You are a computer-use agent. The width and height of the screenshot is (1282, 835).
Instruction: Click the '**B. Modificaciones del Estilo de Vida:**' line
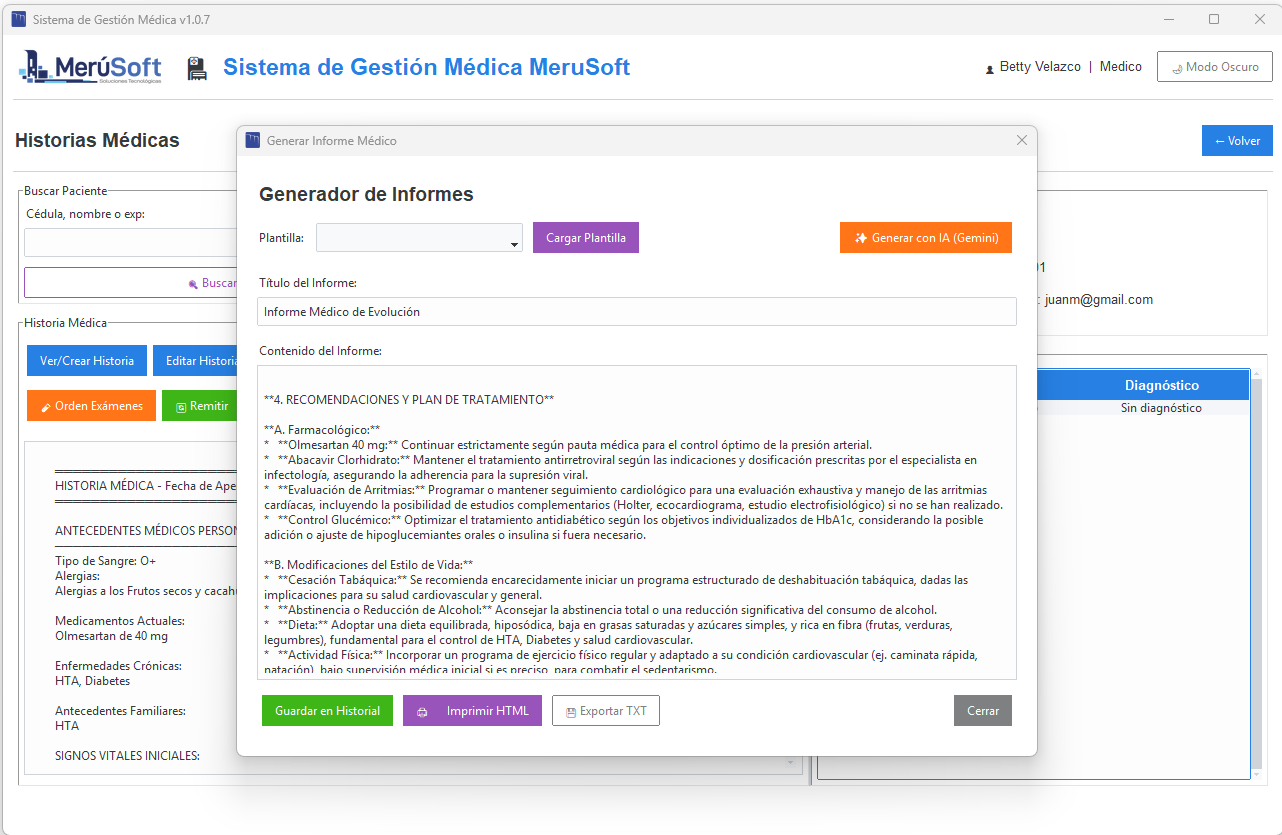pyautogui.click(x=369, y=564)
